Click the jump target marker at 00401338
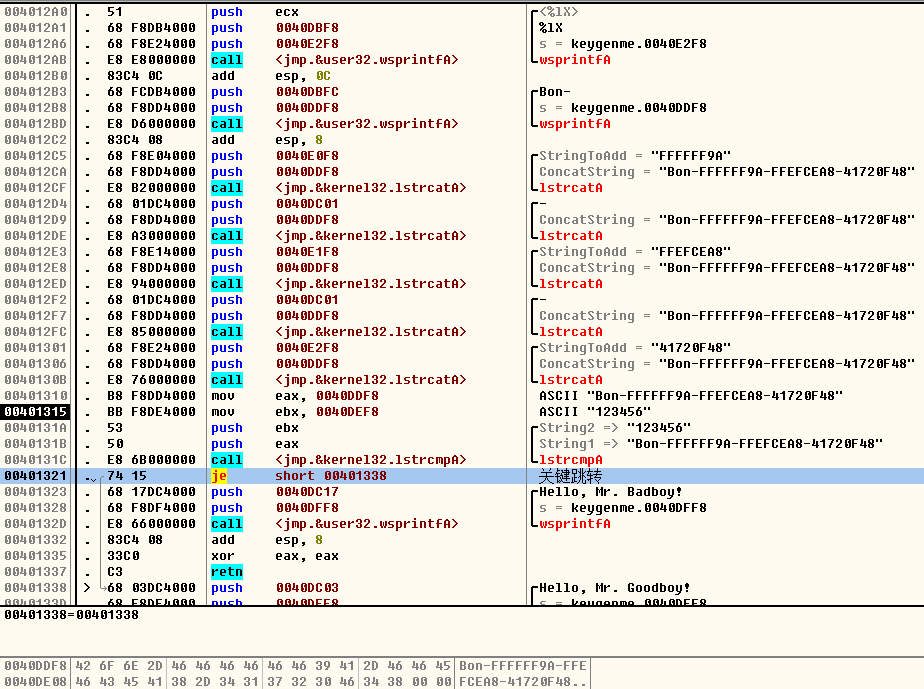Viewport: 924px width, 689px height. pos(87,588)
